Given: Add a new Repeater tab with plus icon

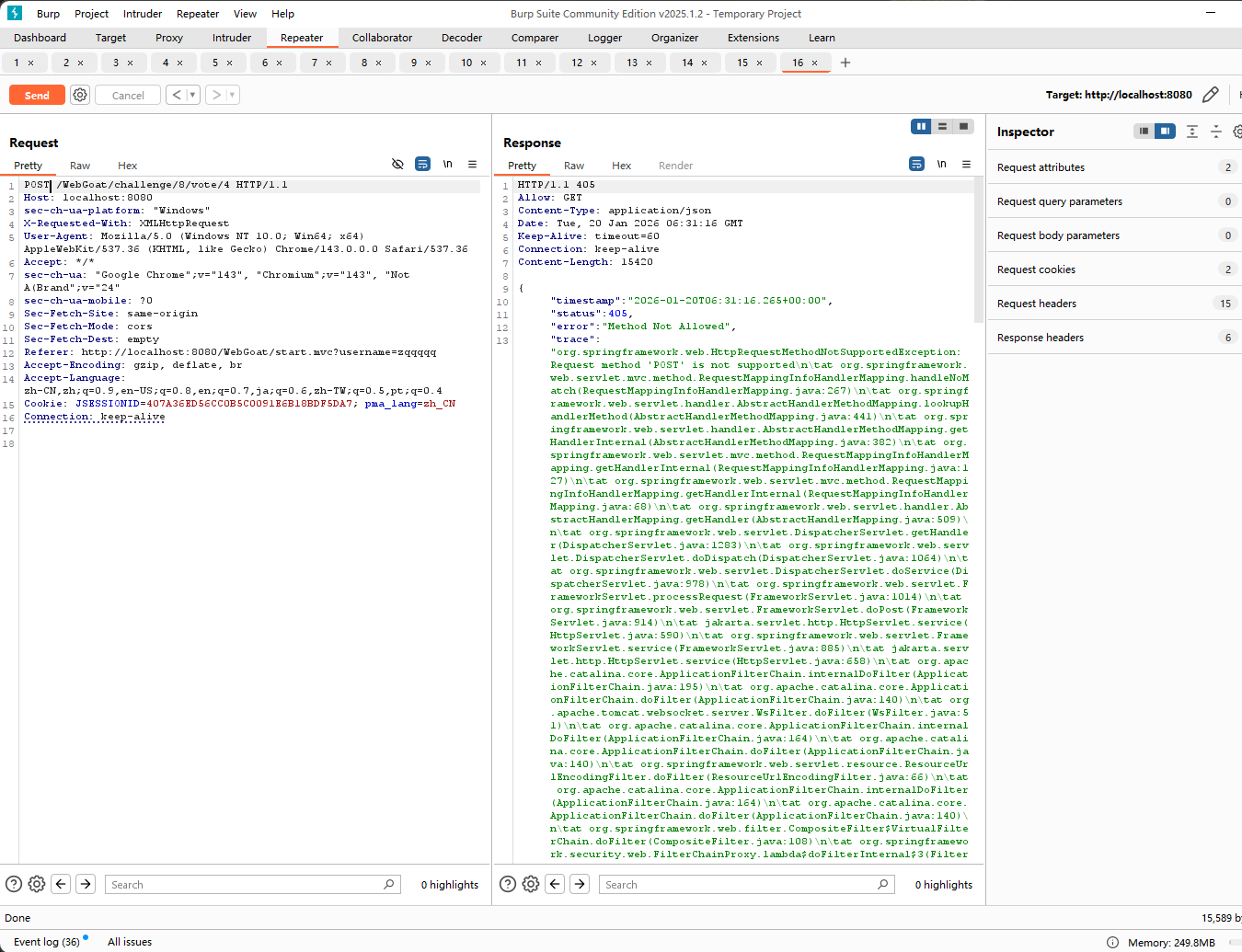Looking at the screenshot, I should 845,63.
